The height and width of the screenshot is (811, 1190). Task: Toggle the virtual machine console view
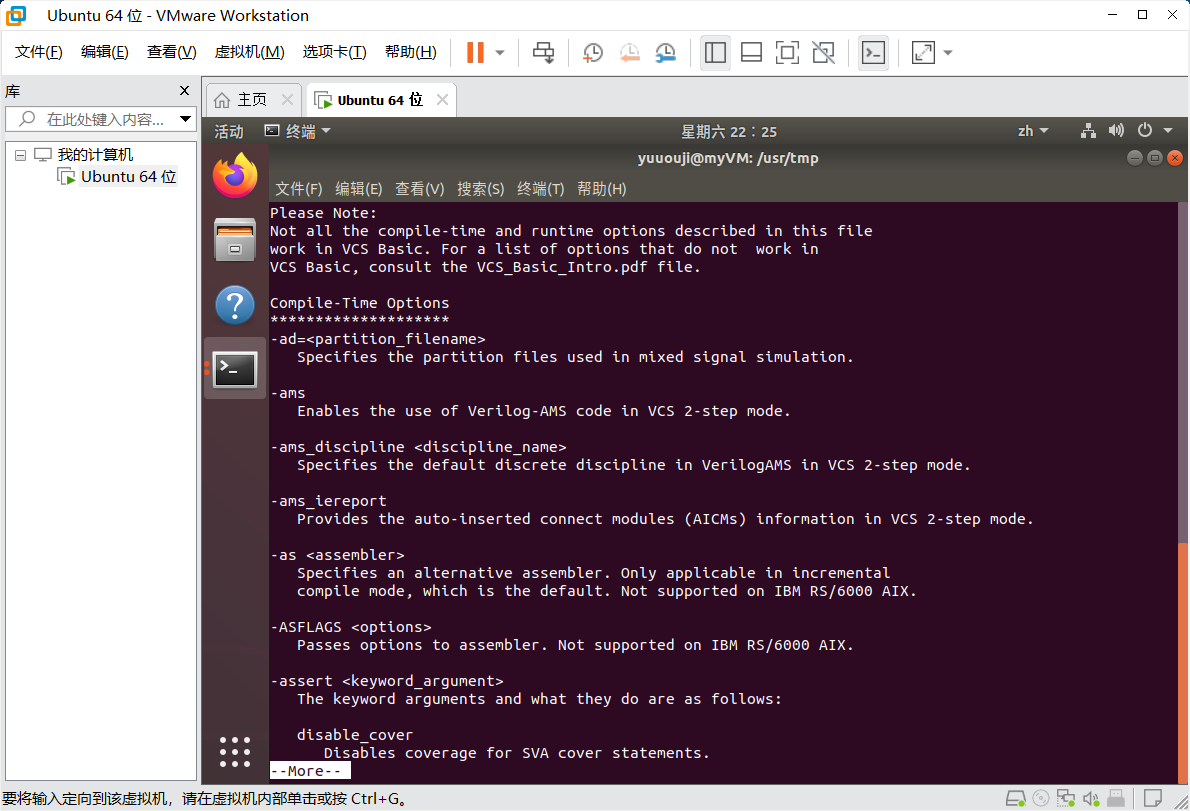[873, 52]
